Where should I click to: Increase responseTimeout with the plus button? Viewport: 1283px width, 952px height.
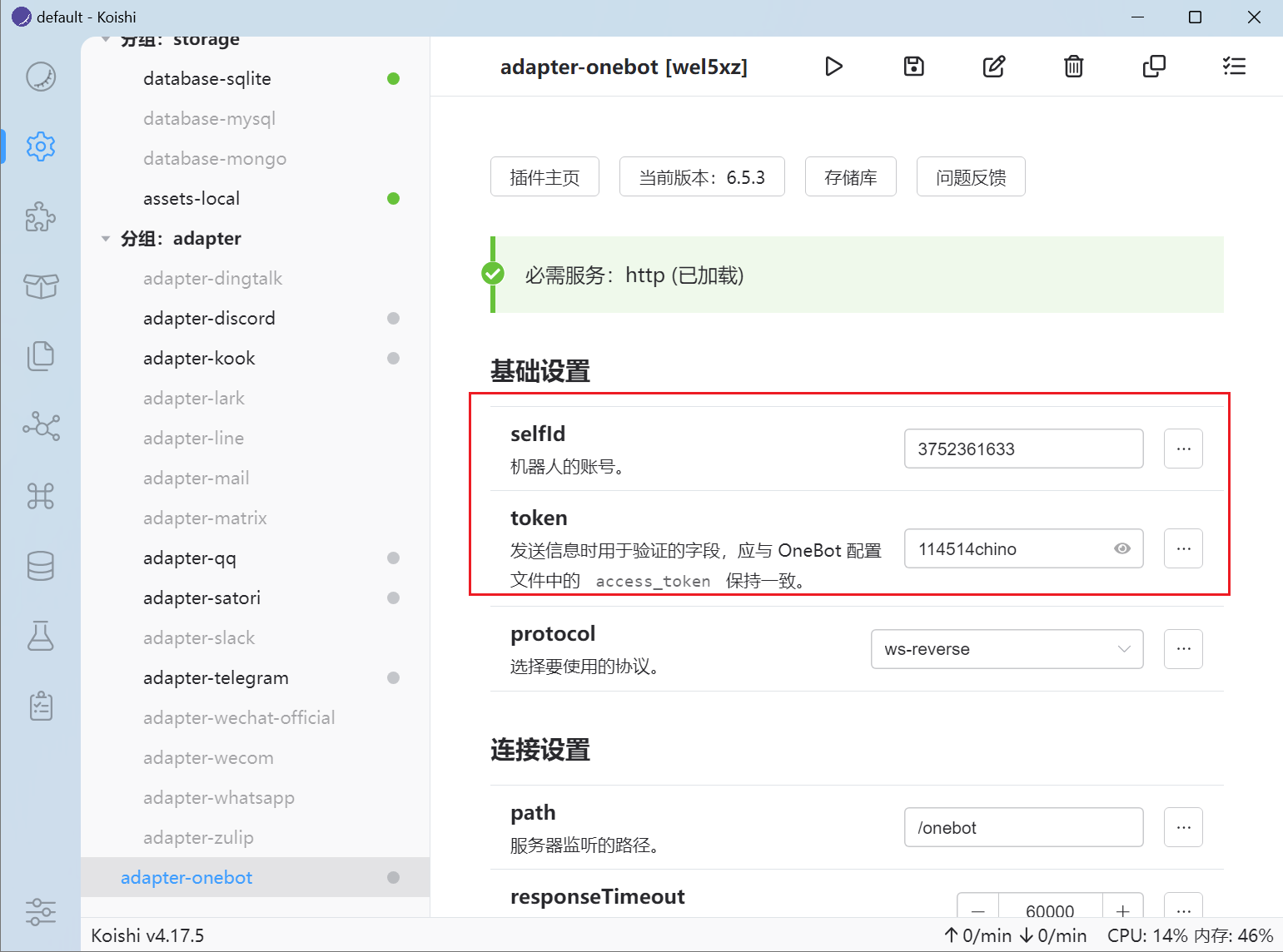[x=1122, y=906]
